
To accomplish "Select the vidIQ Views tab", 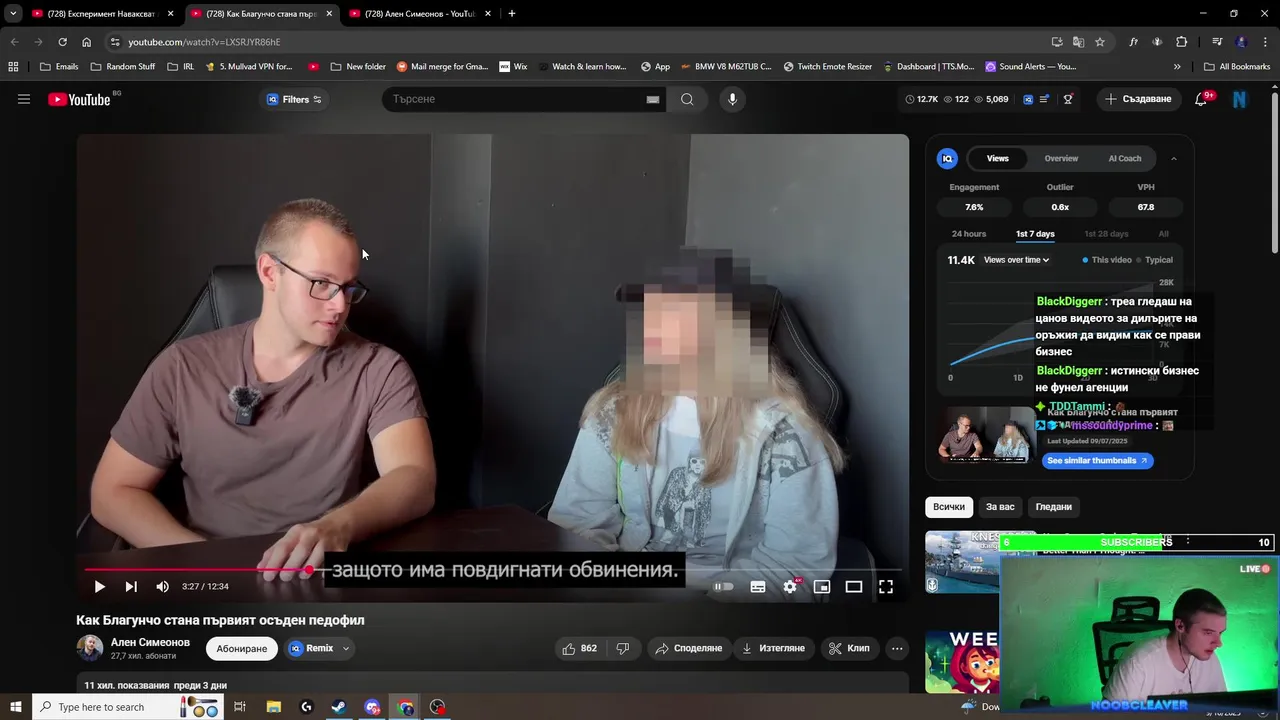I will click(998, 158).
